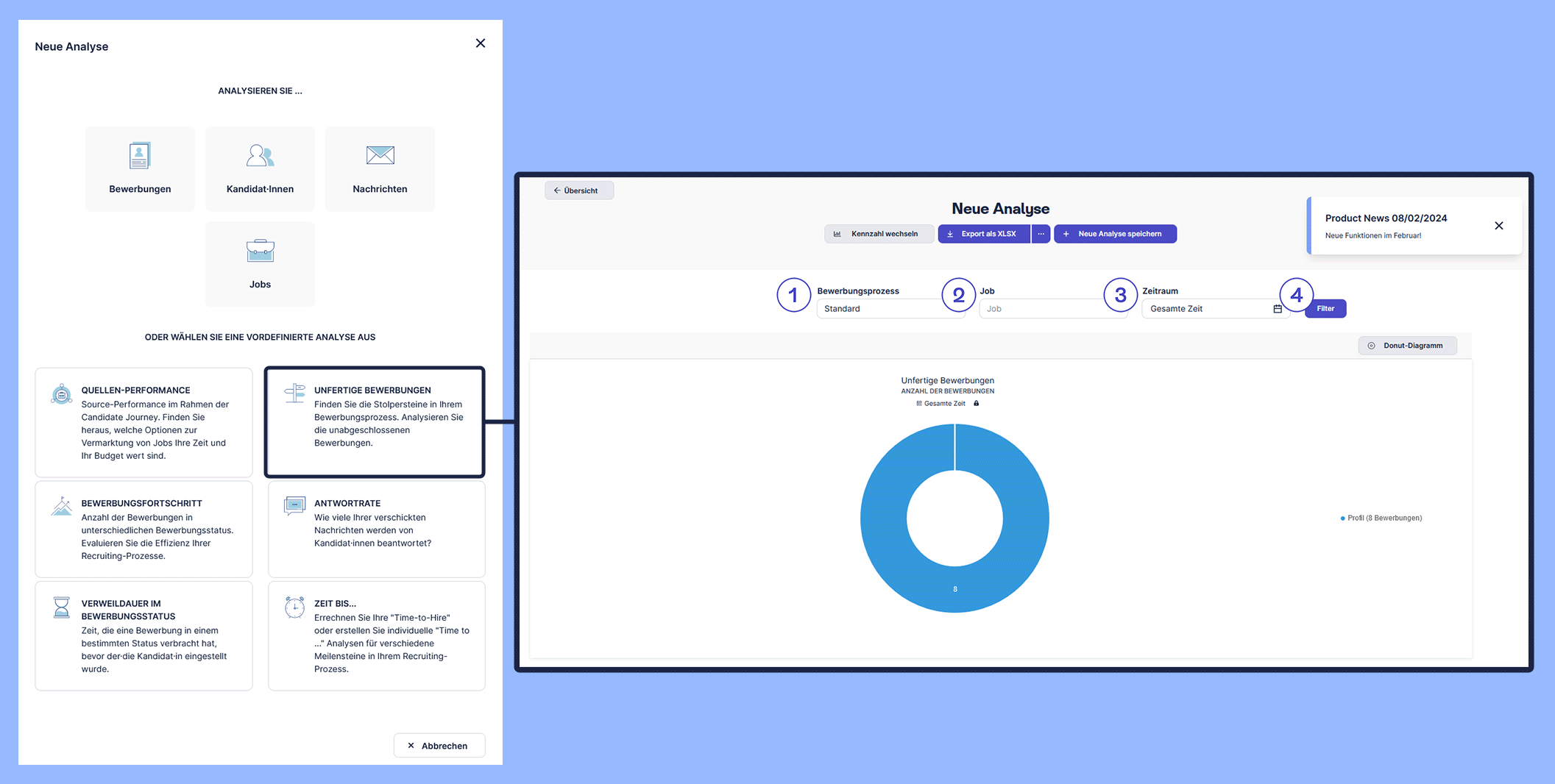Open the Verweildauer im Bewerbungsstatus hourglass card
This screenshot has width=1555, height=784.
click(144, 635)
